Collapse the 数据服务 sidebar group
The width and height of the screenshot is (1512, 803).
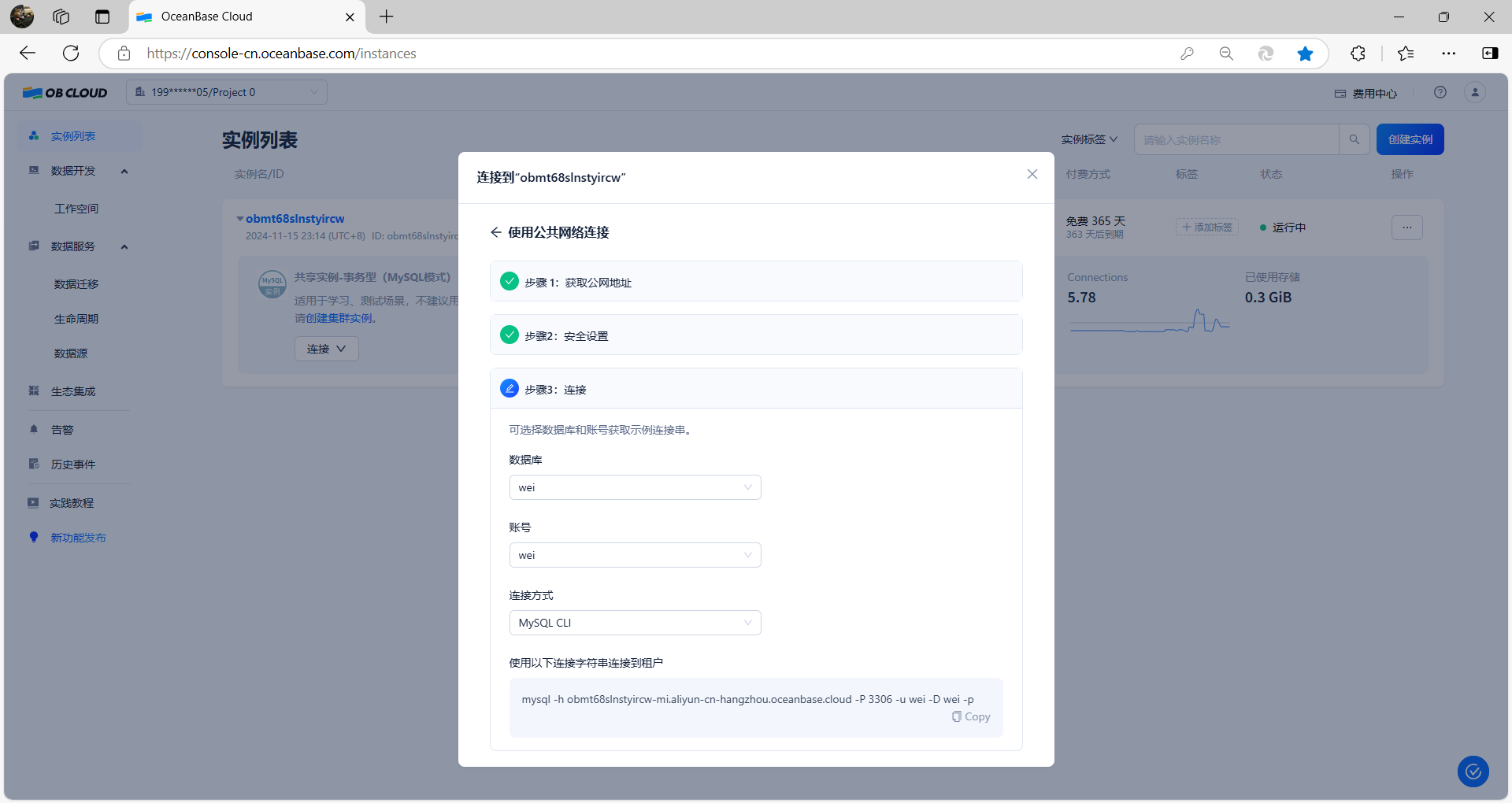pos(124,246)
